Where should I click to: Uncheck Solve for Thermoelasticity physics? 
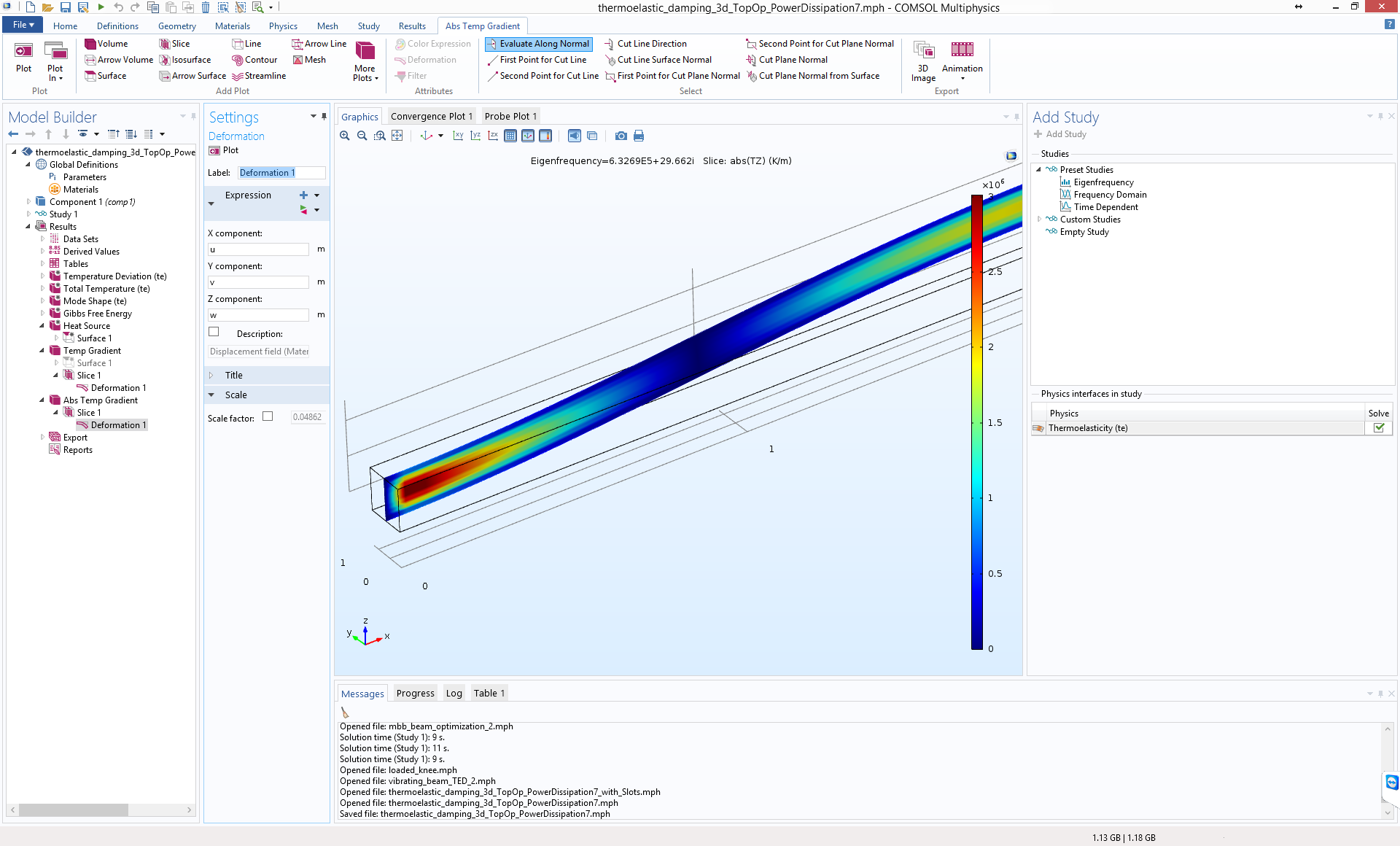1378,428
